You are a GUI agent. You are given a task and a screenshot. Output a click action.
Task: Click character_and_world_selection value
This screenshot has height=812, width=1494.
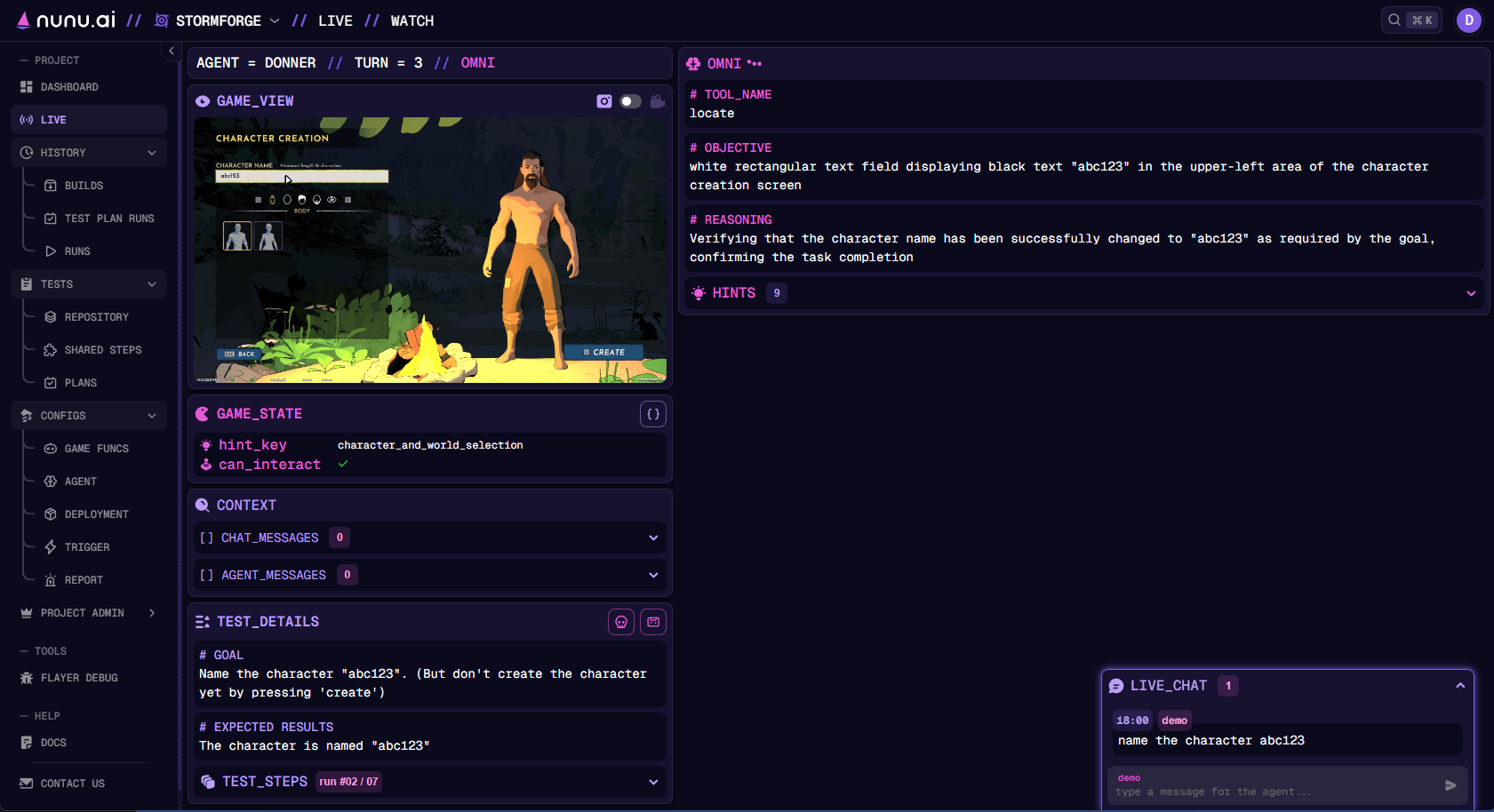point(430,445)
